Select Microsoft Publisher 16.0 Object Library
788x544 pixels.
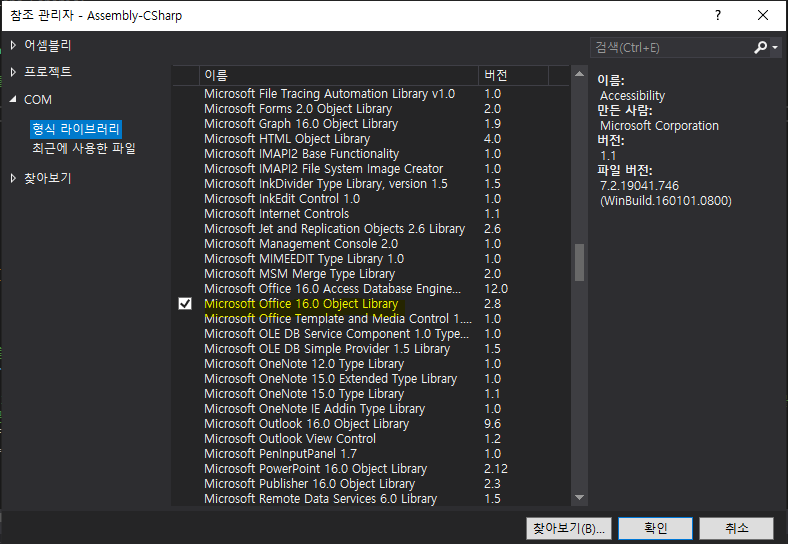371,484
